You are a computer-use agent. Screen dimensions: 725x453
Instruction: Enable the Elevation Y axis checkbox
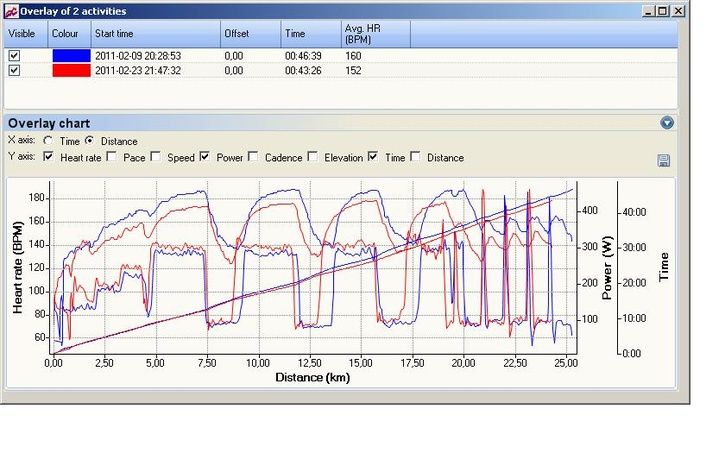[x=313, y=157]
